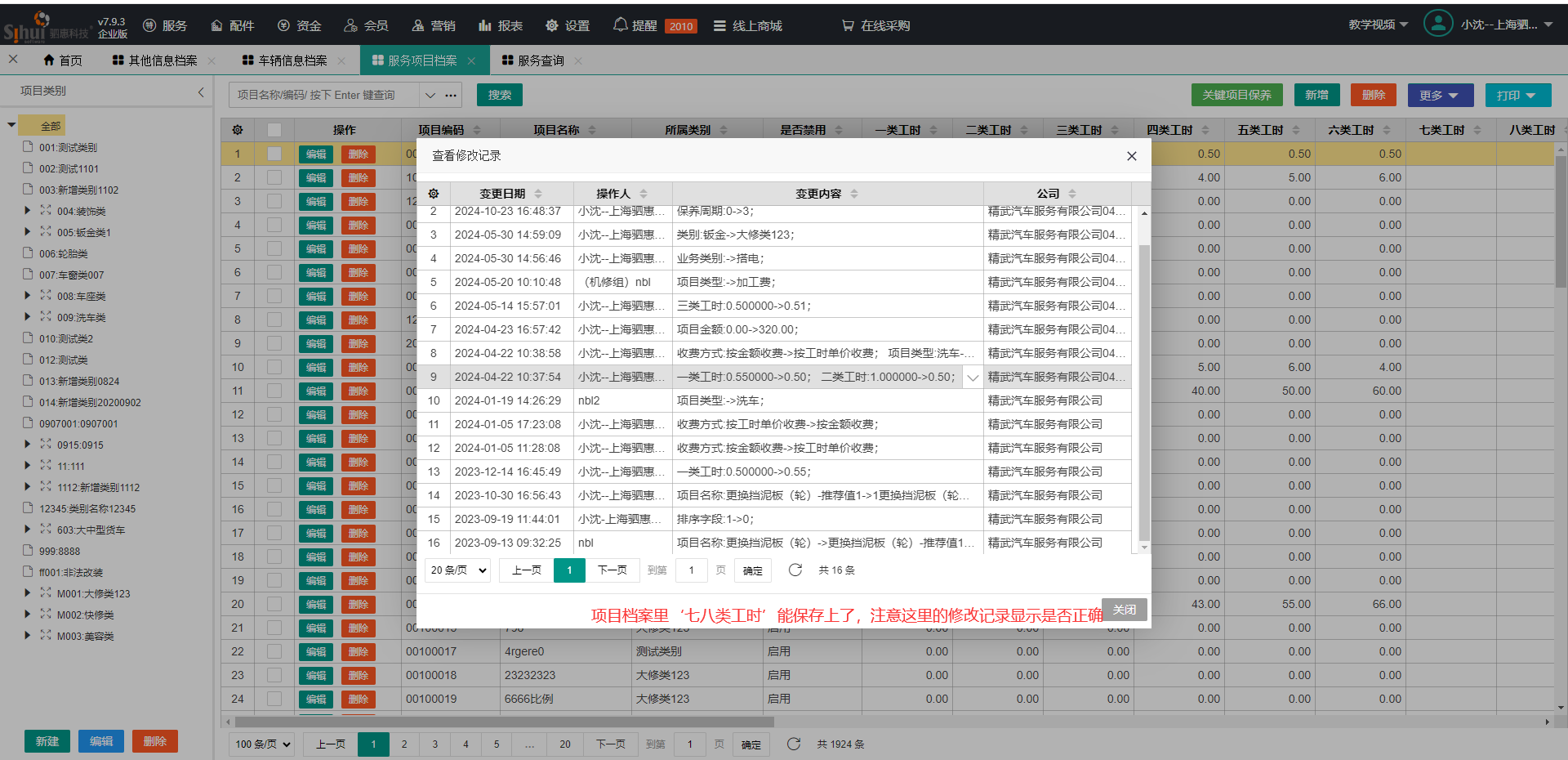Switch to the 车辆信息档案 tab

pyautogui.click(x=292, y=60)
